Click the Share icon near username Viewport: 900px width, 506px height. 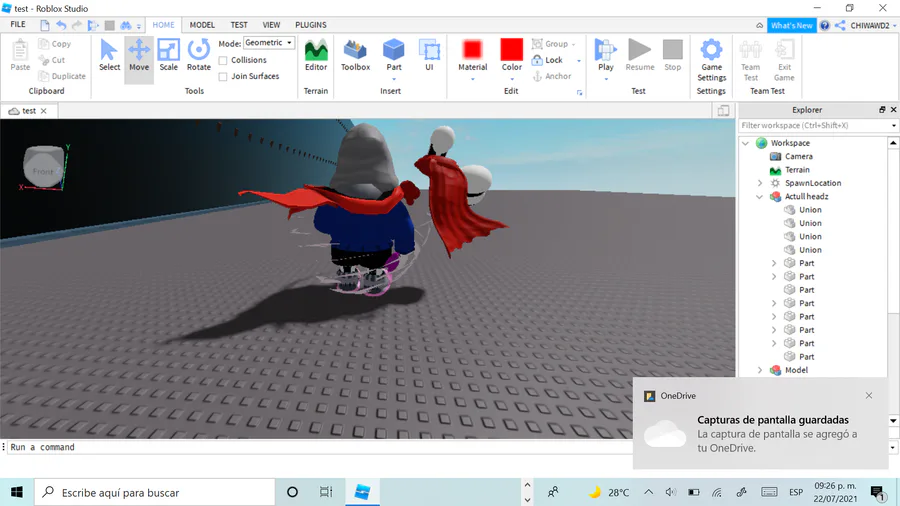tap(840, 25)
